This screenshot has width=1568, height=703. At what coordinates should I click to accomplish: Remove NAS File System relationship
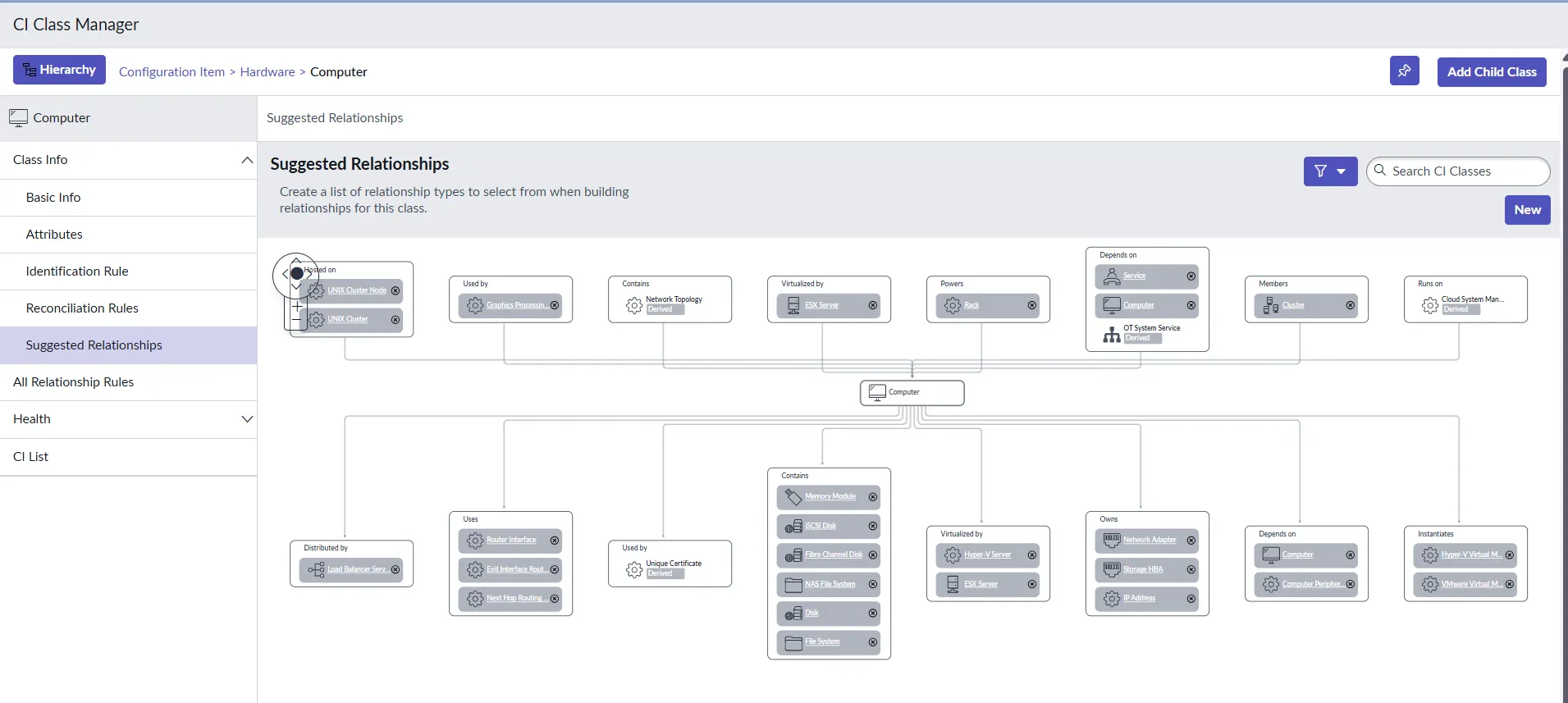(x=873, y=584)
